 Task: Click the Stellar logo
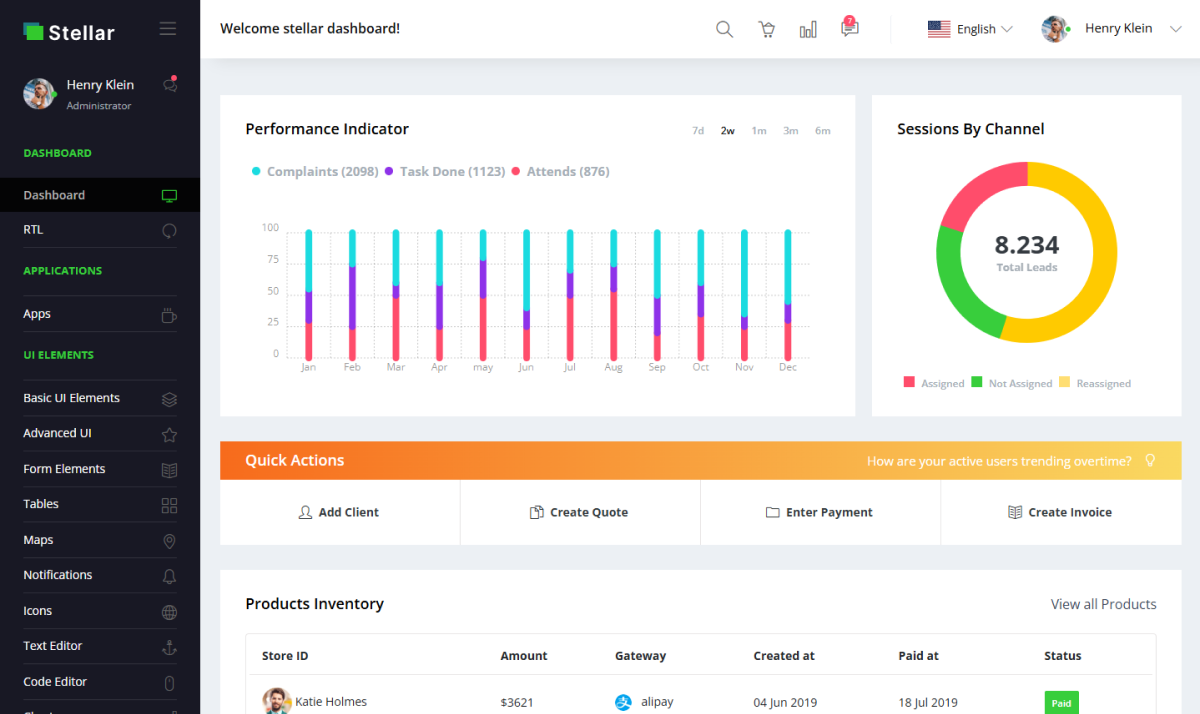pos(69,32)
